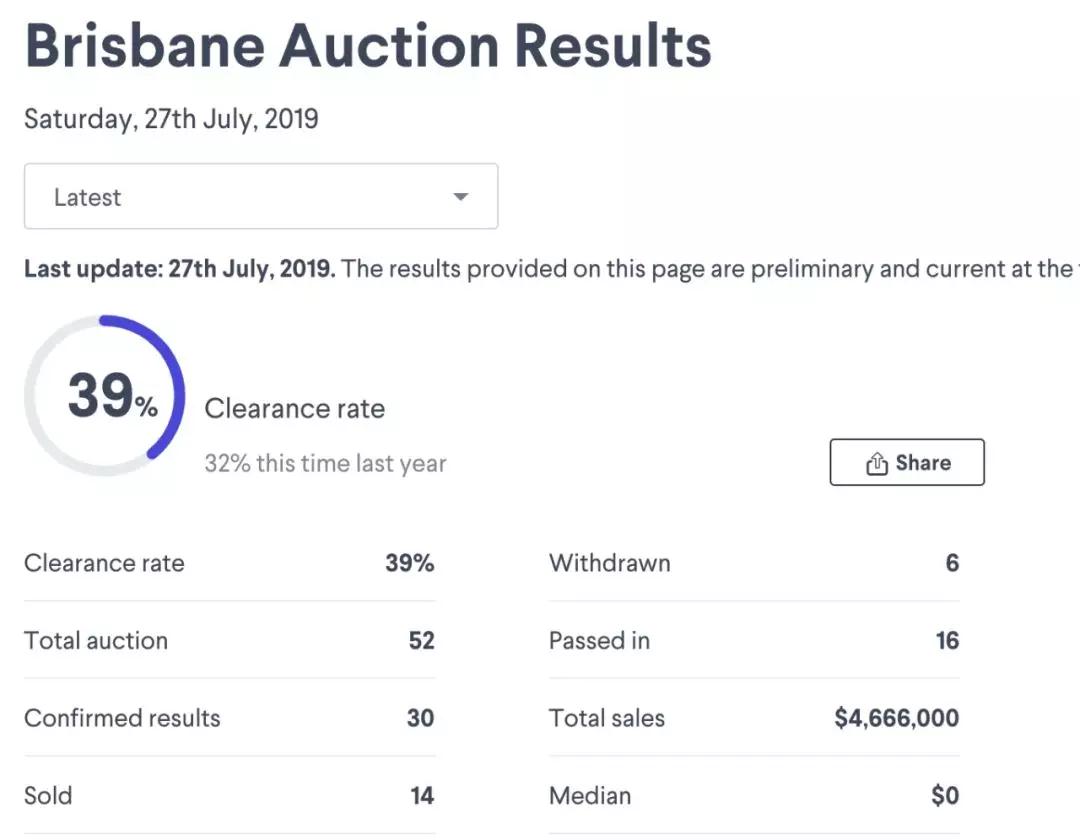Click the dropdown caret beside Latest
The image size is (1080, 840).
[x=461, y=197]
